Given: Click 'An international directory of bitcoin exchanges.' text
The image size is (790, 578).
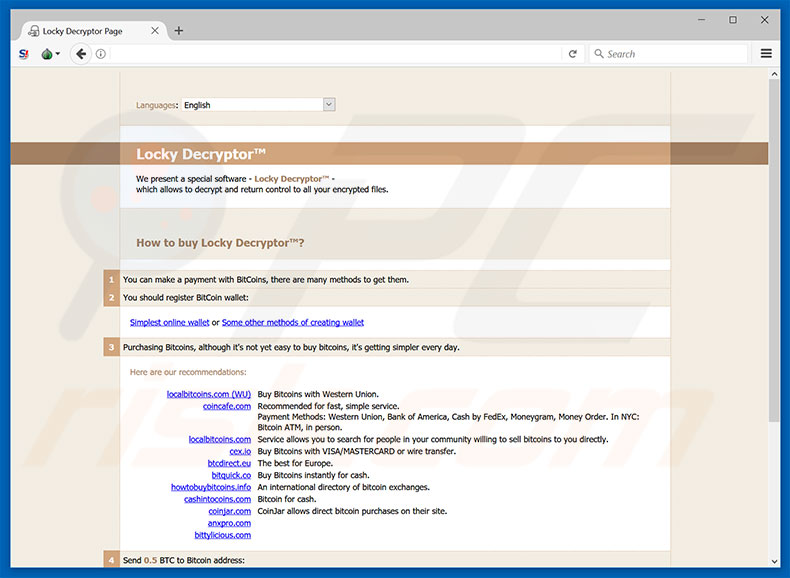Looking at the screenshot, I should coord(344,487).
